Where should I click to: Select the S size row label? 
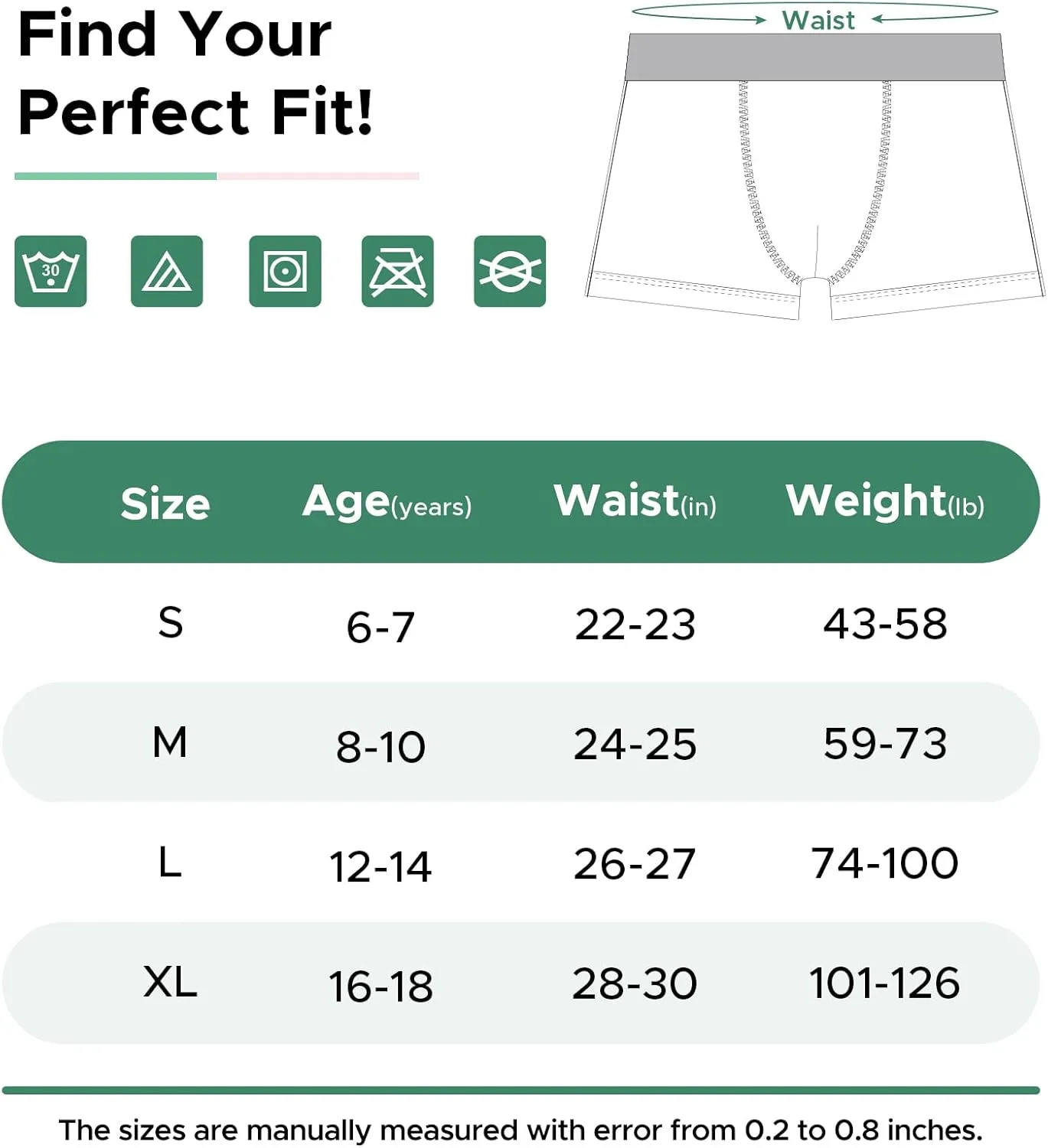(x=171, y=622)
